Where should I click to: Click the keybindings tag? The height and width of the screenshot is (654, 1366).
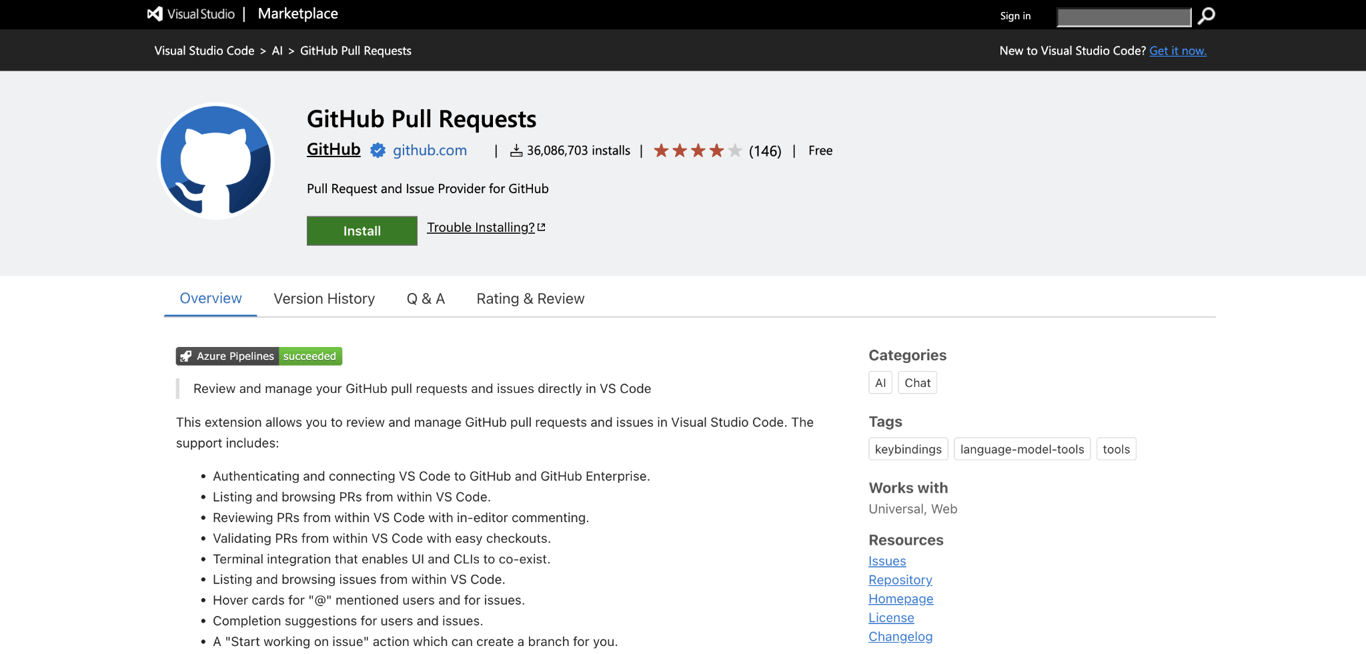point(908,449)
